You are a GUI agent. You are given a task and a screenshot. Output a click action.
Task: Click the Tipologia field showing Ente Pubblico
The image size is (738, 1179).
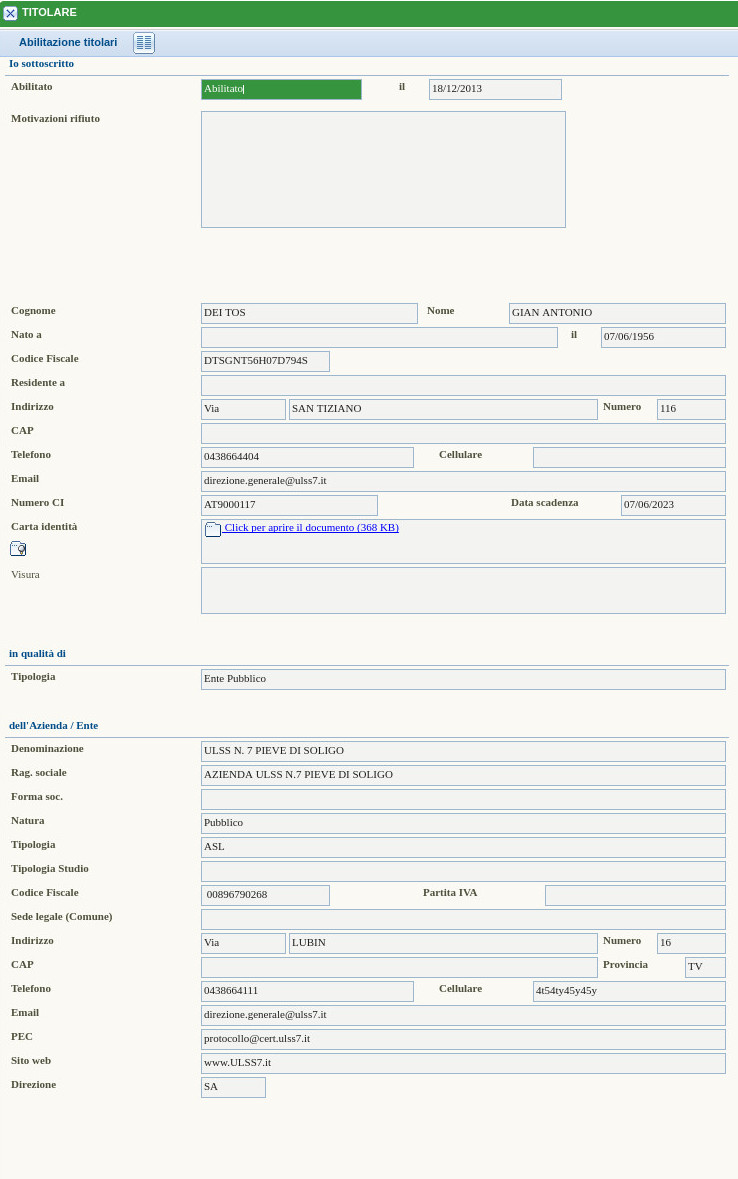[463, 679]
